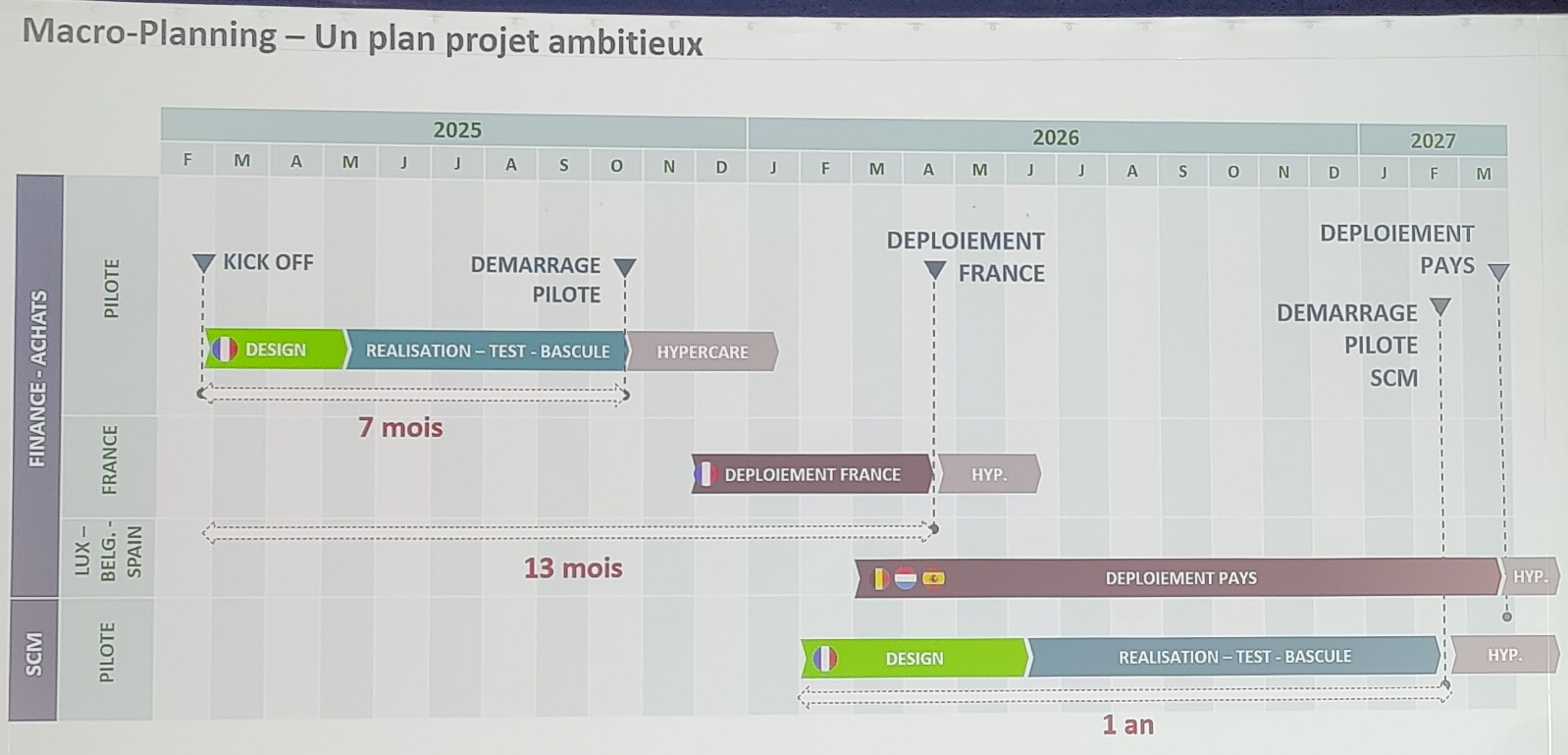The width and height of the screenshot is (1568, 755).
Task: Click the "1 an" duration label
Action: pyautogui.click(x=1127, y=725)
